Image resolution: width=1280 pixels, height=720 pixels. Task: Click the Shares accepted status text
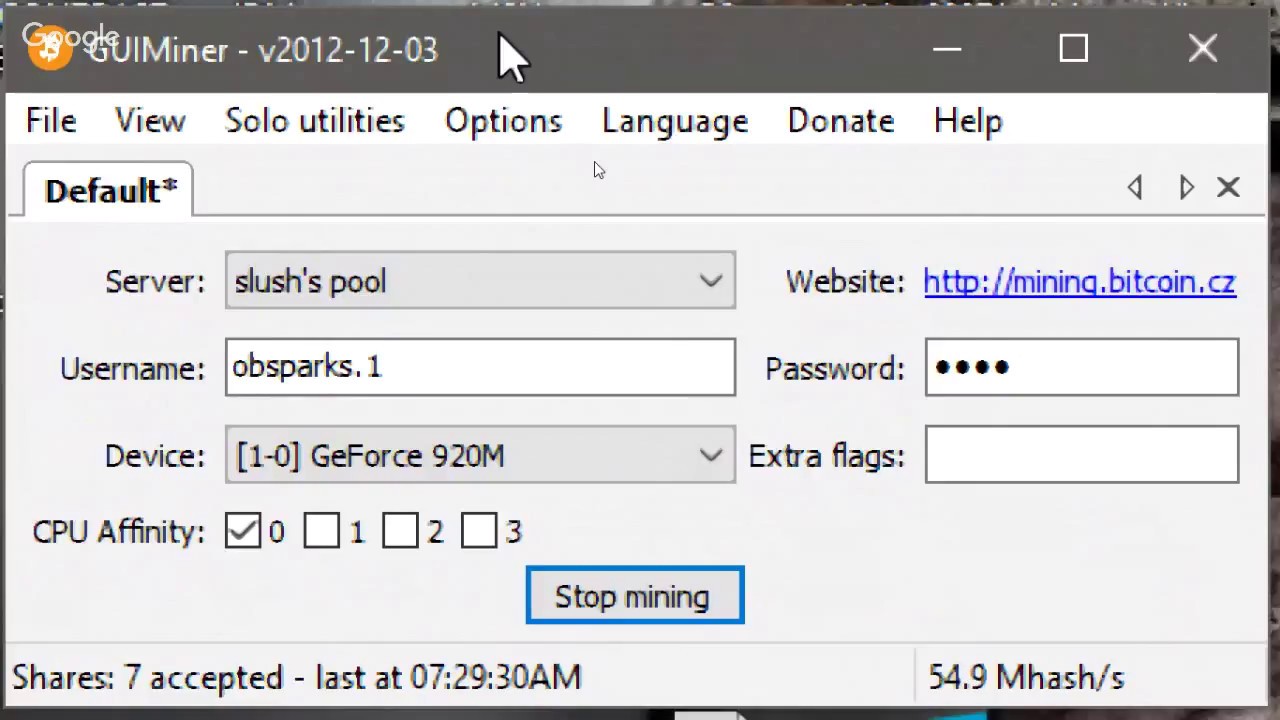click(296, 677)
